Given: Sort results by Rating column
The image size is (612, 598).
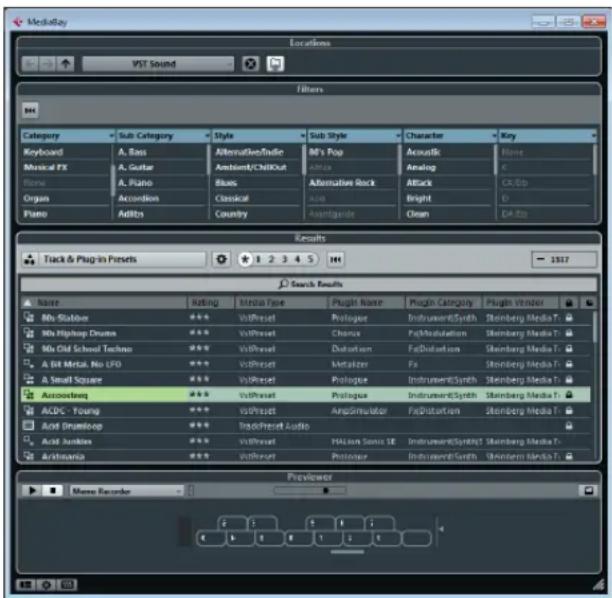Looking at the screenshot, I should point(211,303).
